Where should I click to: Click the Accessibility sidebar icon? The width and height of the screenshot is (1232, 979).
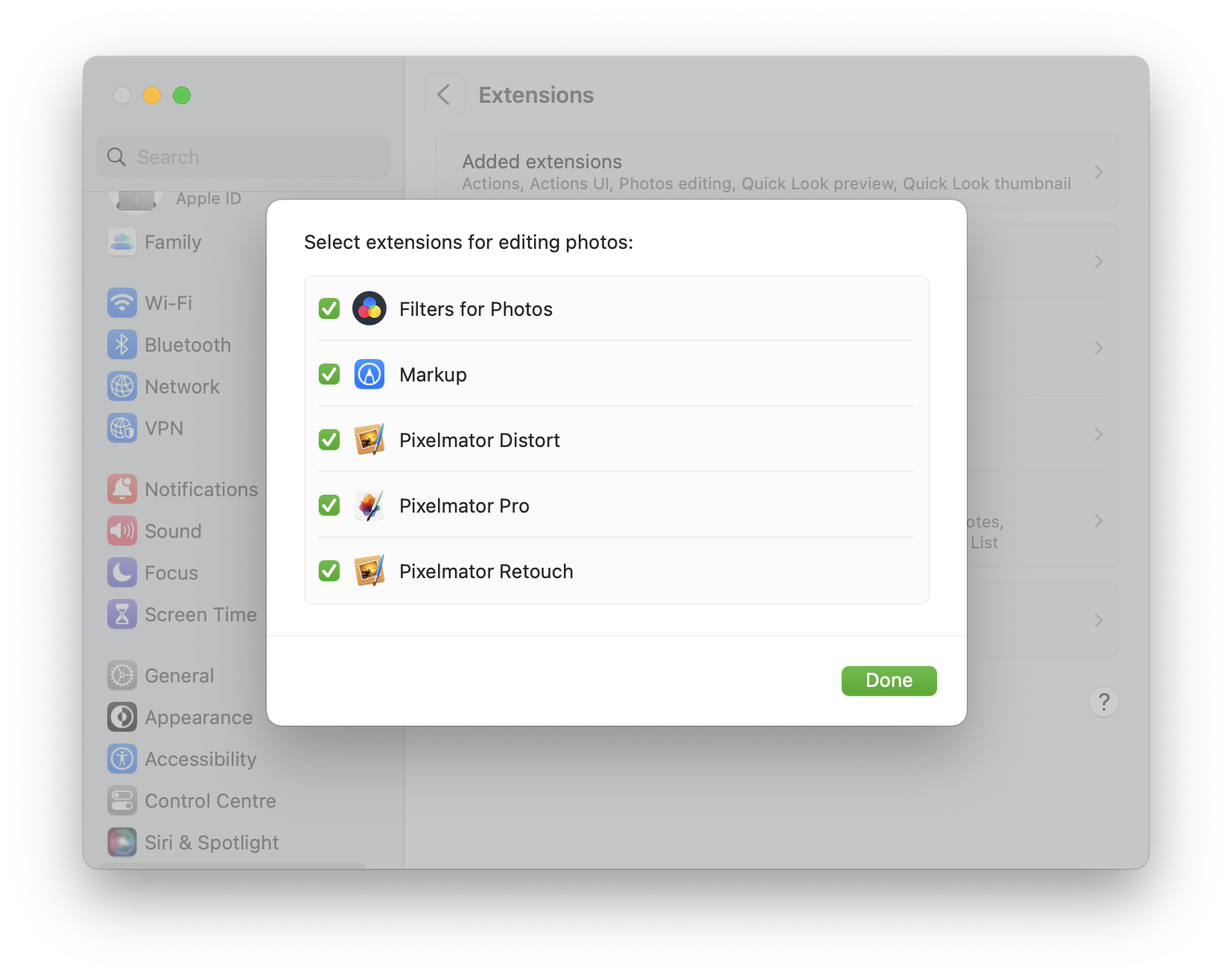coord(122,759)
